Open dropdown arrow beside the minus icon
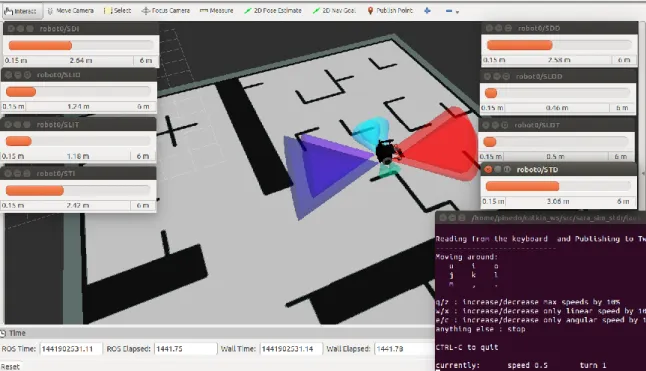Viewport: 646px width, 371px height. (x=457, y=12)
